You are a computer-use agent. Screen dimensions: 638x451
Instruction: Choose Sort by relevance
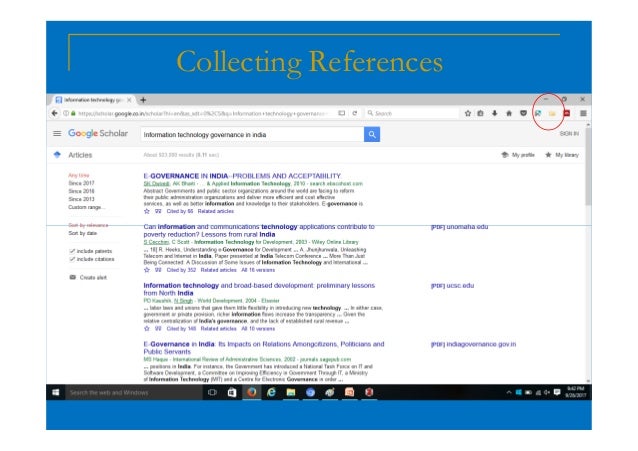point(88,225)
